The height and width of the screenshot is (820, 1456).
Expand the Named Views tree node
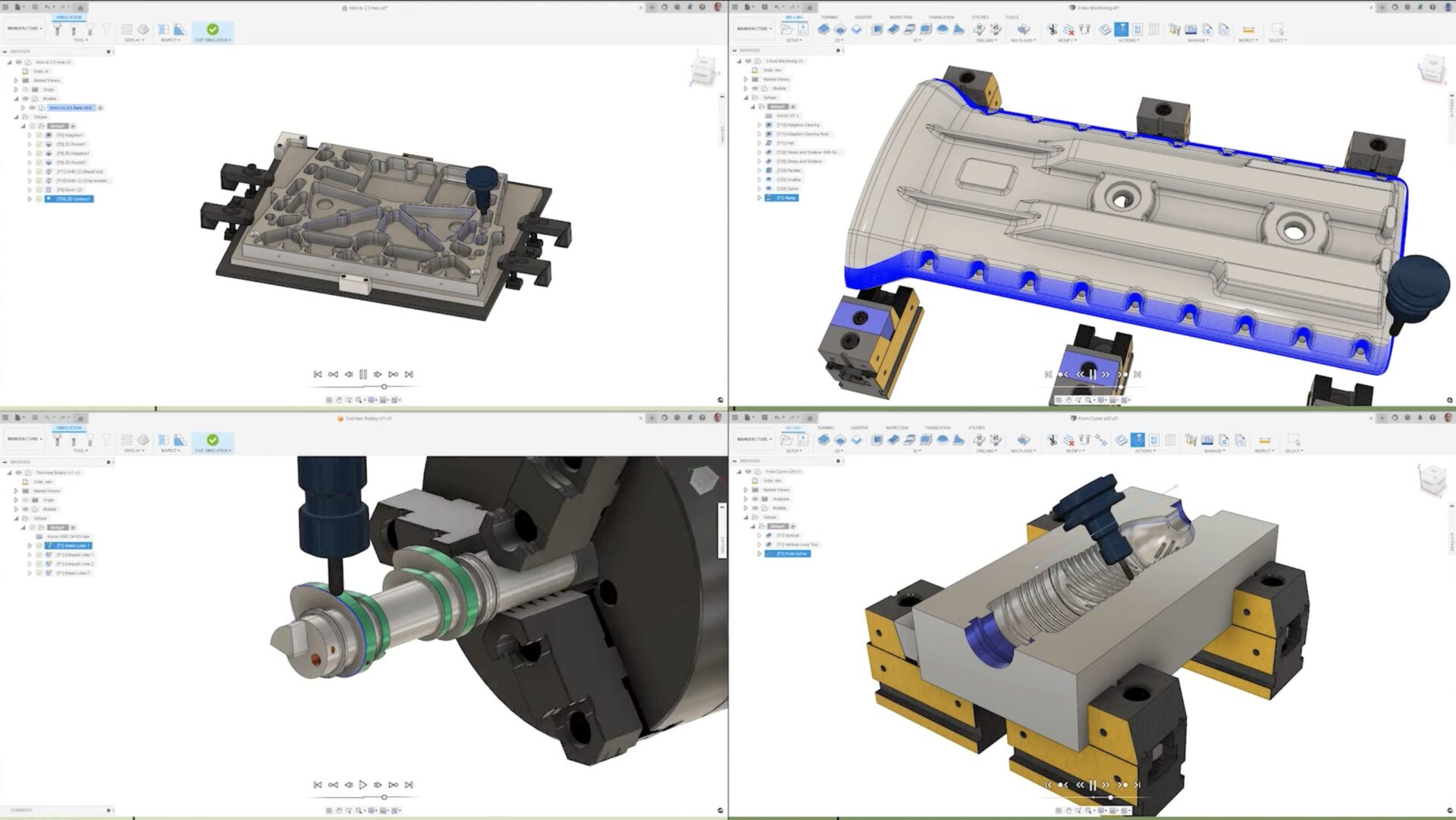pos(16,80)
